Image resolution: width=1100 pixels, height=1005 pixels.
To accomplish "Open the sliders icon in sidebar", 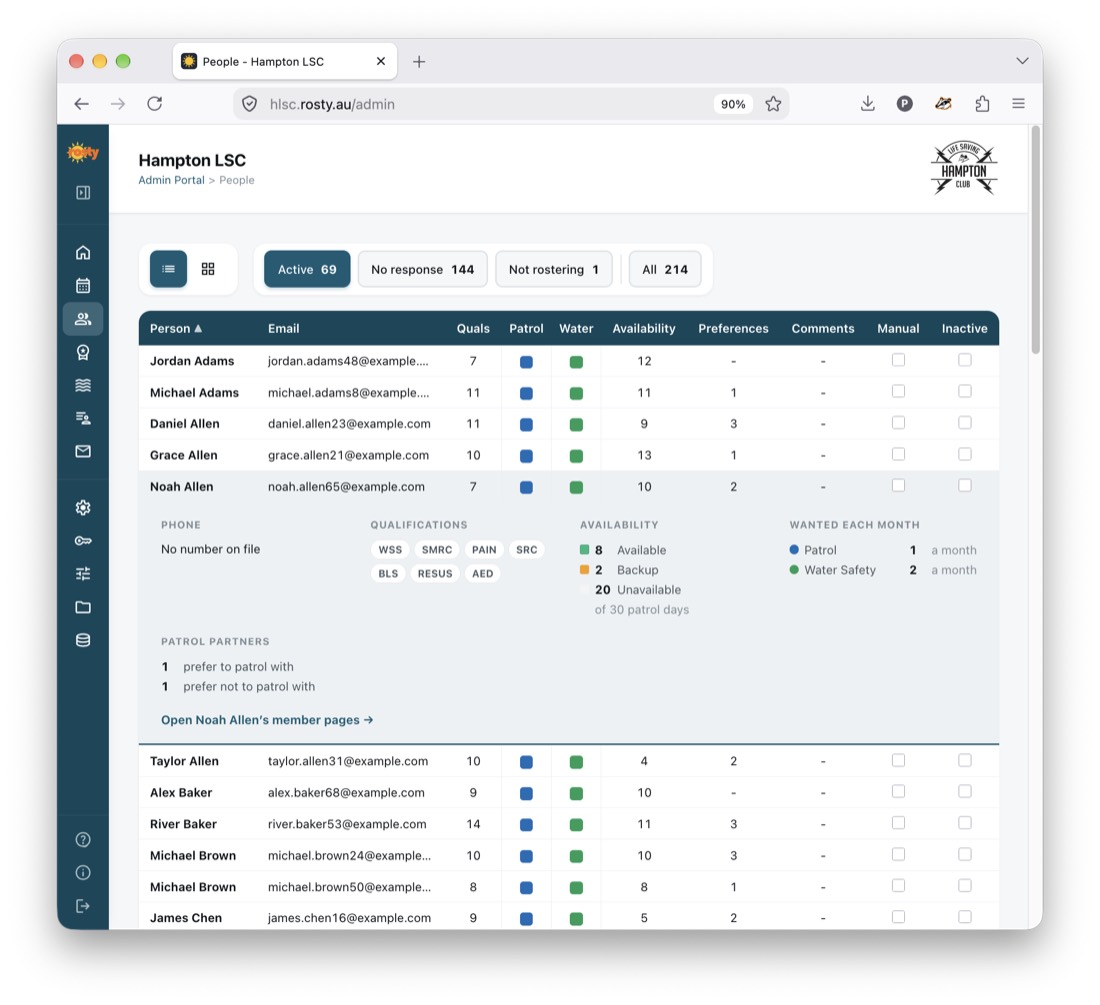I will pyautogui.click(x=83, y=574).
